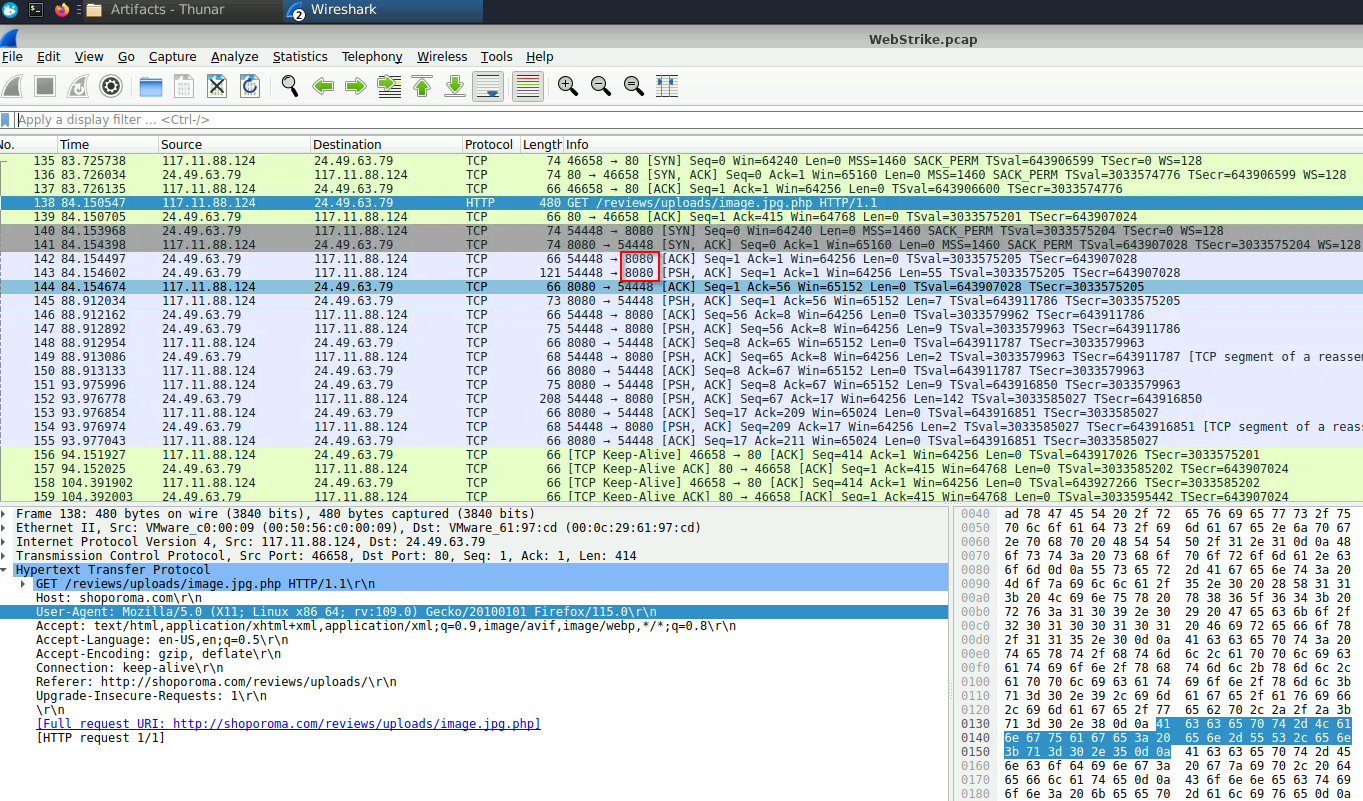1363x801 pixels.
Task: Expand the Transmission Control Protocol tree
Action: point(6,556)
